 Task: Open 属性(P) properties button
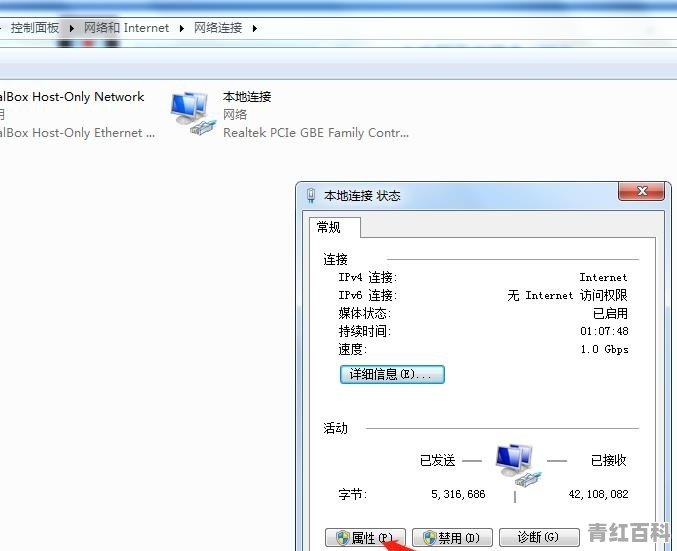(365, 538)
